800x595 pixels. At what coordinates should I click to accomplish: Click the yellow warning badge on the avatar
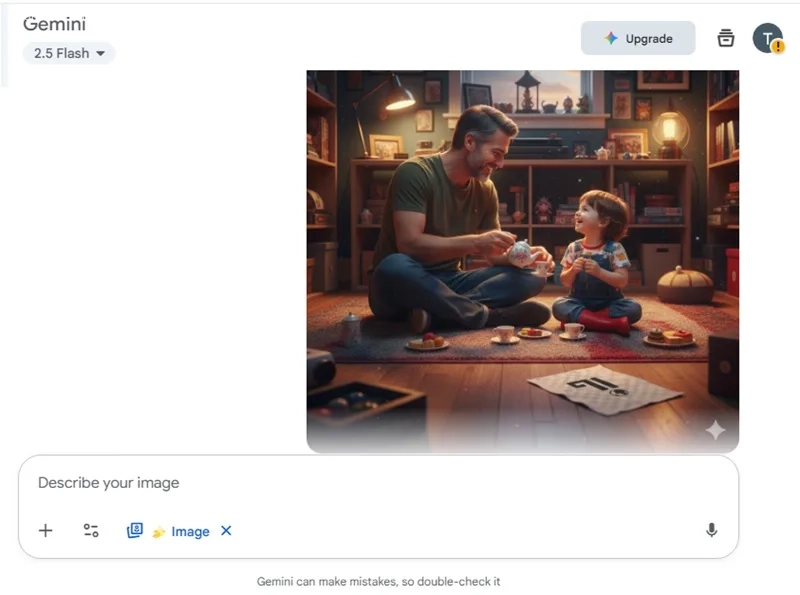point(778,46)
